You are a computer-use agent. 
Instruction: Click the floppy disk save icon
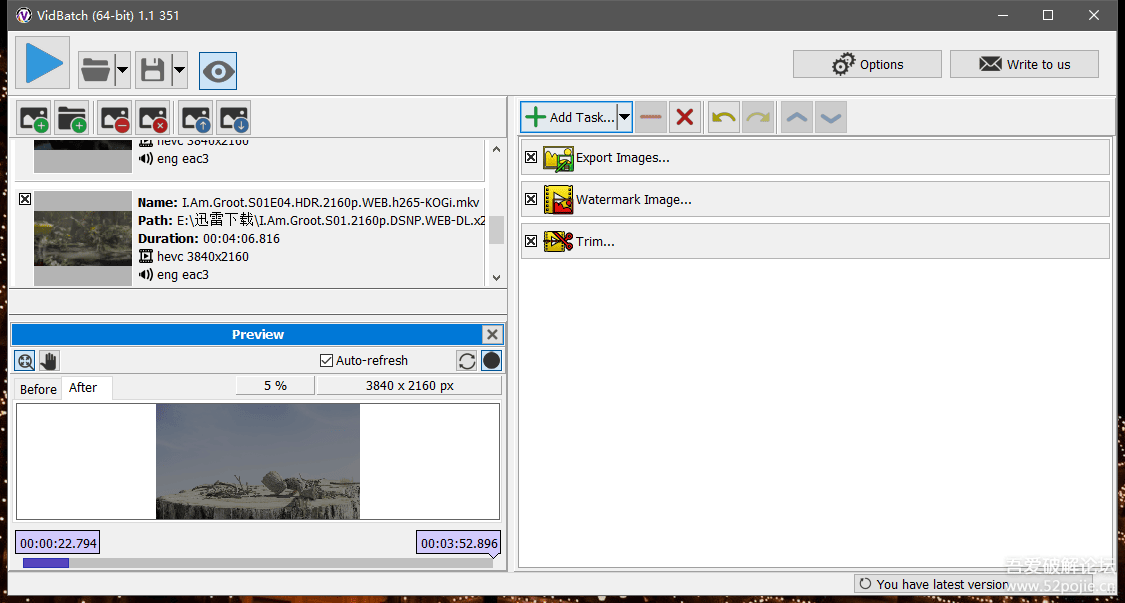[x=153, y=70]
